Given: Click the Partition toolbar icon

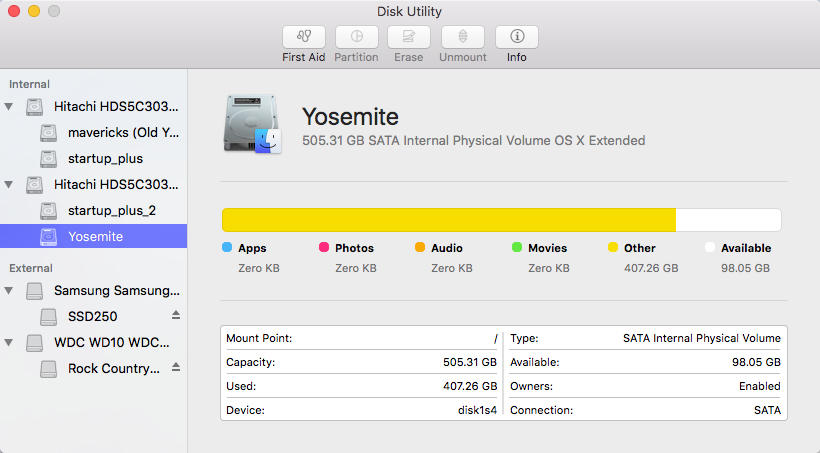Looking at the screenshot, I should pyautogui.click(x=357, y=37).
